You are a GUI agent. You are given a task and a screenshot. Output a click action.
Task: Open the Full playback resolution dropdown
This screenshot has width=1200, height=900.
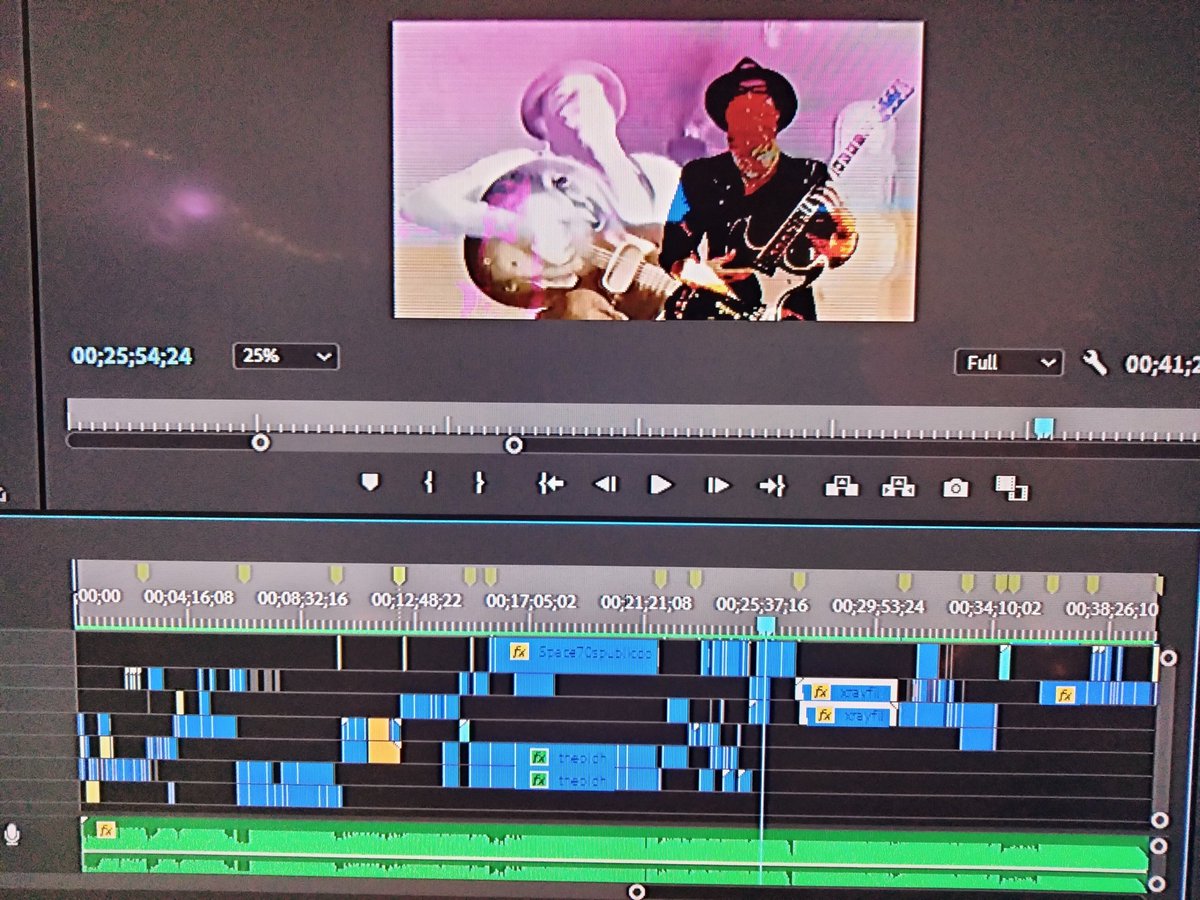tap(1008, 362)
